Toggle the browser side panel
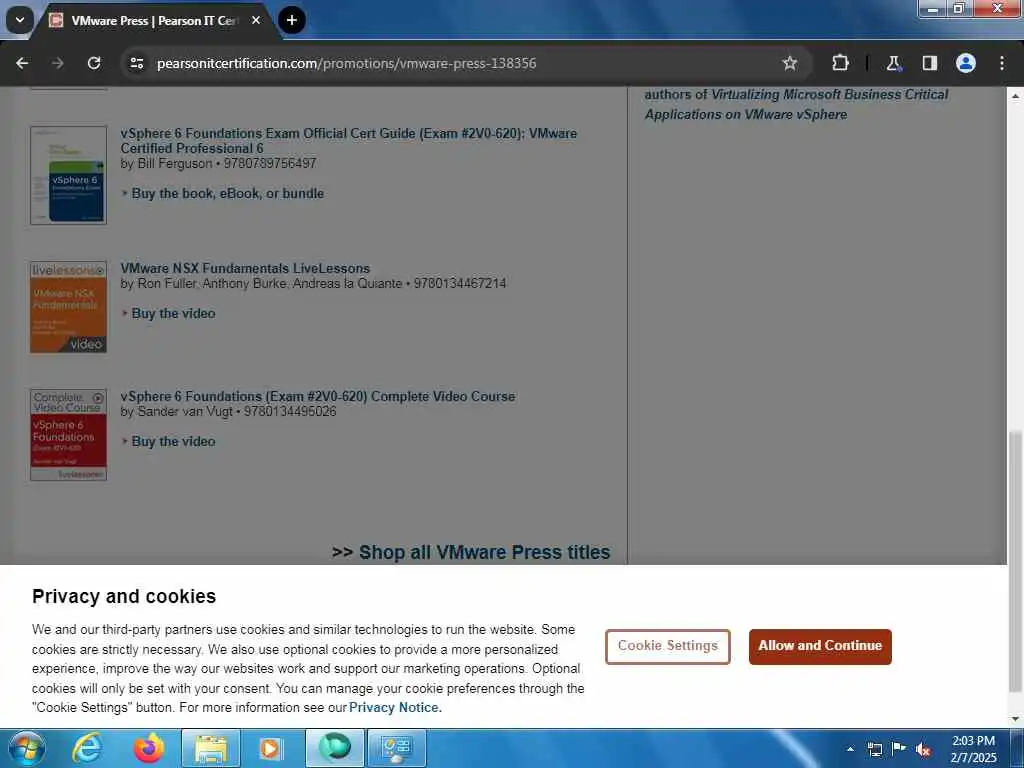Image resolution: width=1024 pixels, height=768 pixels. [x=930, y=63]
